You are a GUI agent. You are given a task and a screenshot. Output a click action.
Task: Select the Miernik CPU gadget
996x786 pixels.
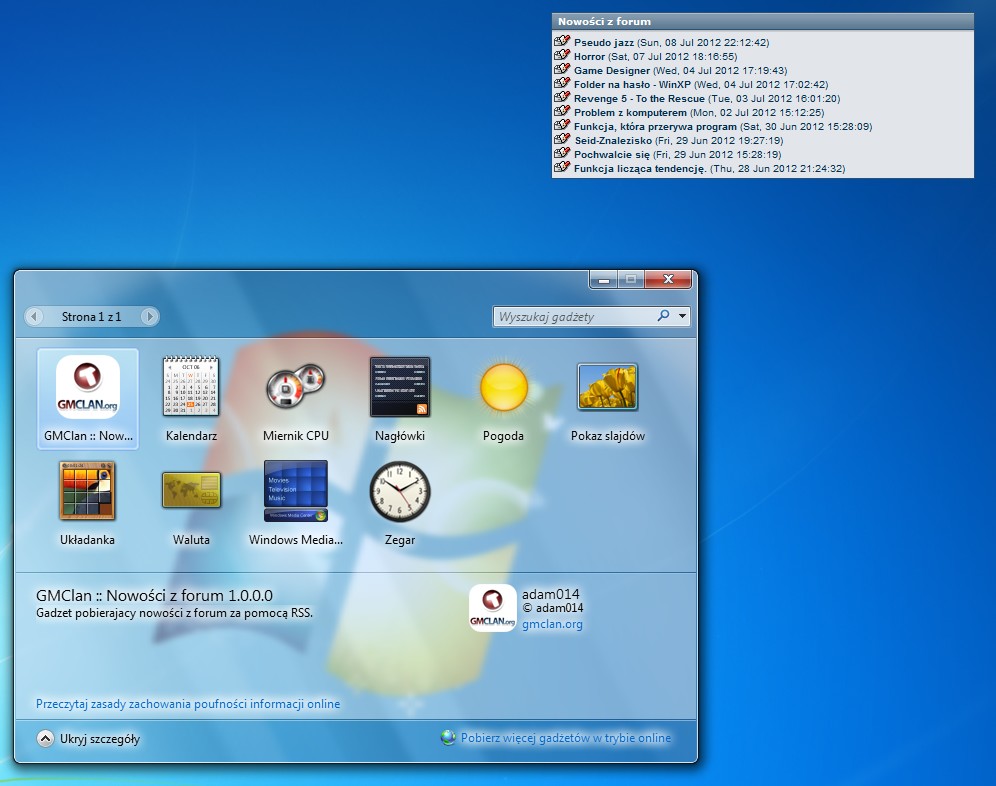point(295,387)
